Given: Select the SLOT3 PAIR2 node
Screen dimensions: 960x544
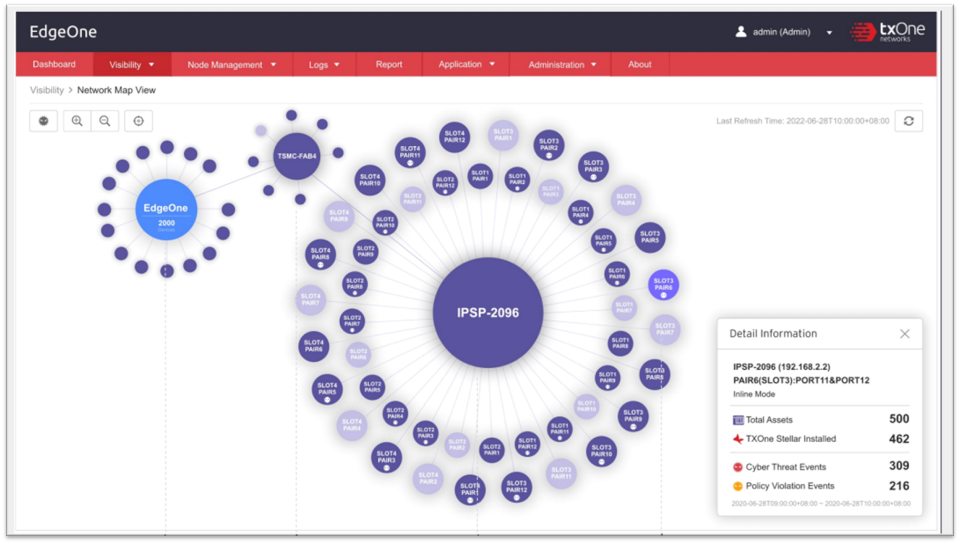Looking at the screenshot, I should point(549,145).
